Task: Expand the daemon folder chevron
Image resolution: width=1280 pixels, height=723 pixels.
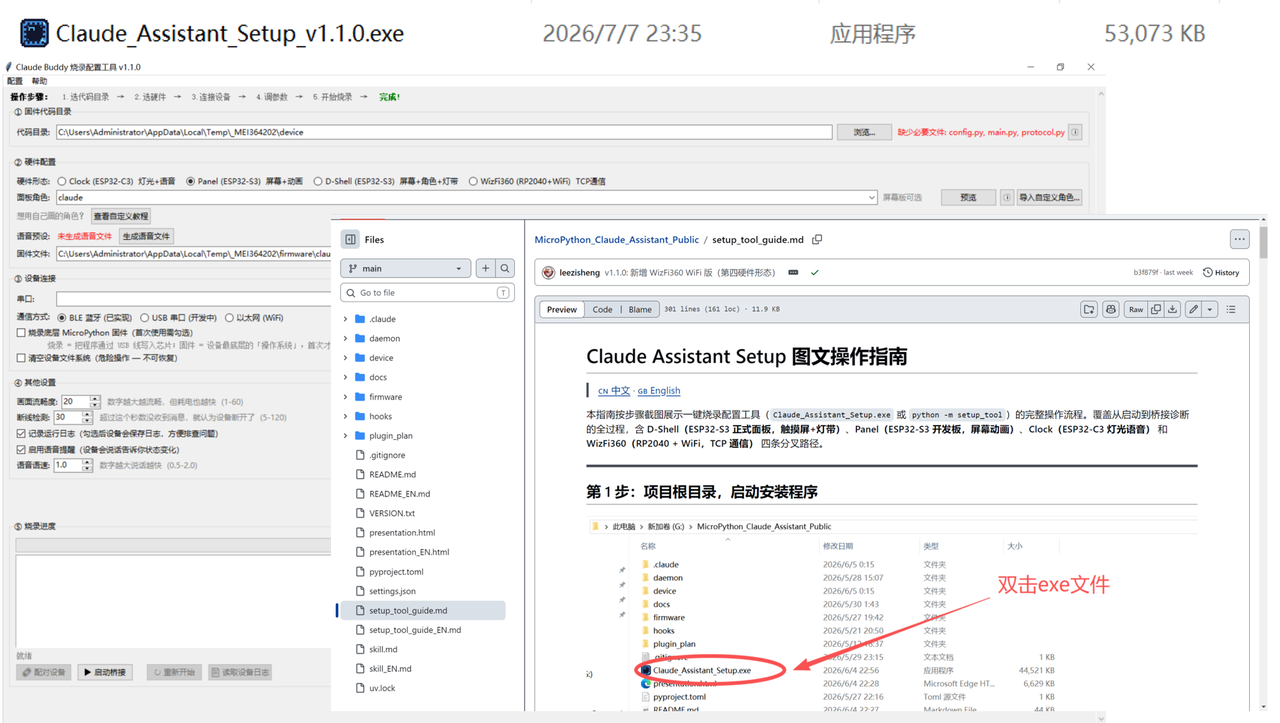Action: 346,339
